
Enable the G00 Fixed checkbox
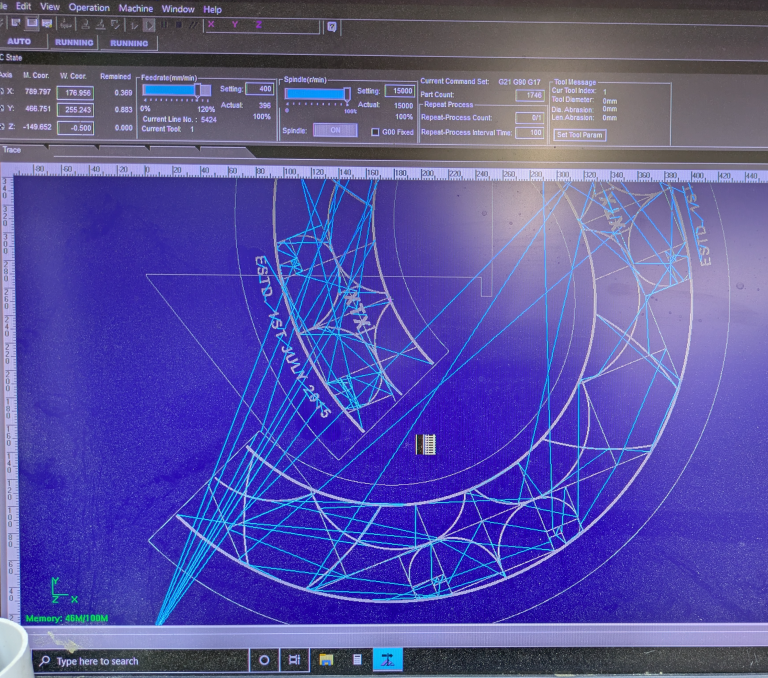375,132
